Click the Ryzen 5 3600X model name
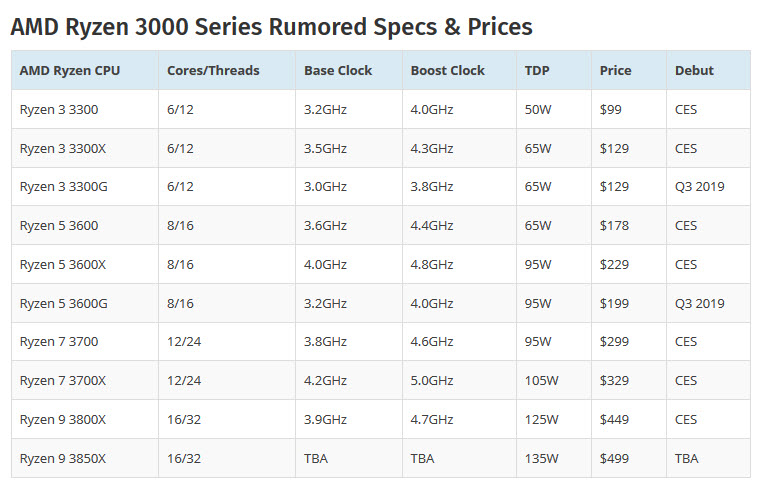 click(63, 264)
